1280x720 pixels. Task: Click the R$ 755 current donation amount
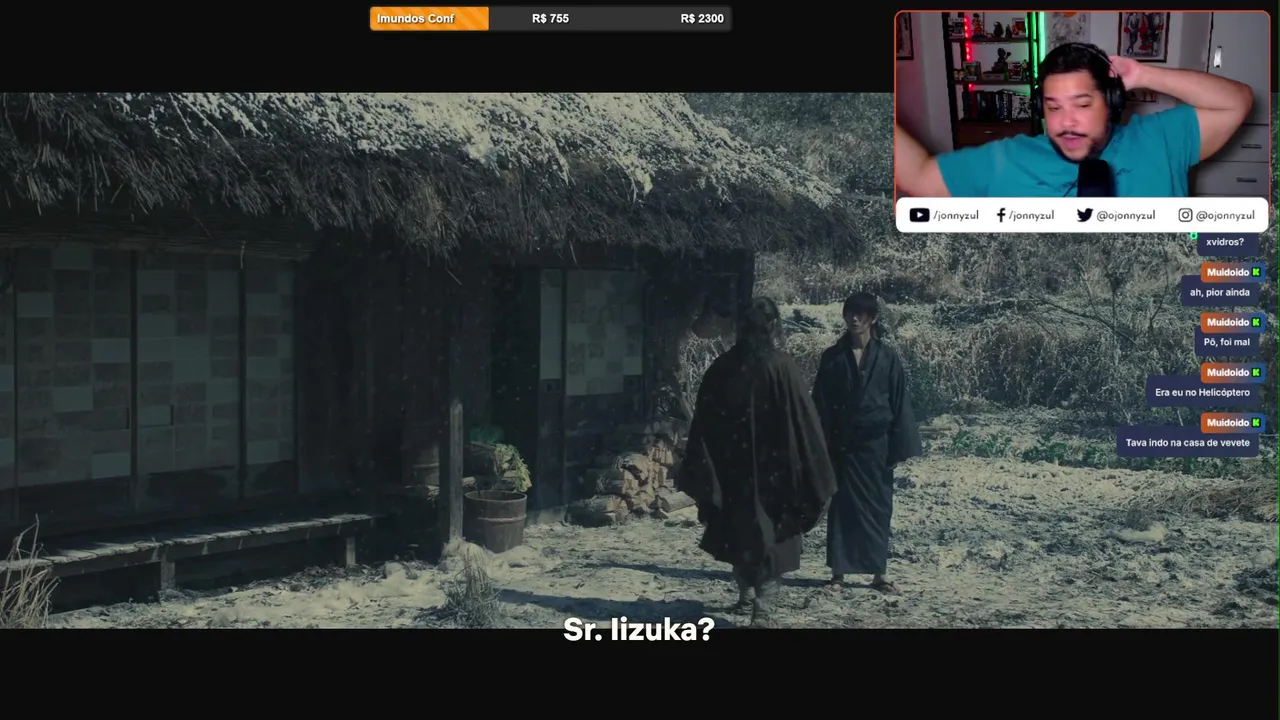551,18
